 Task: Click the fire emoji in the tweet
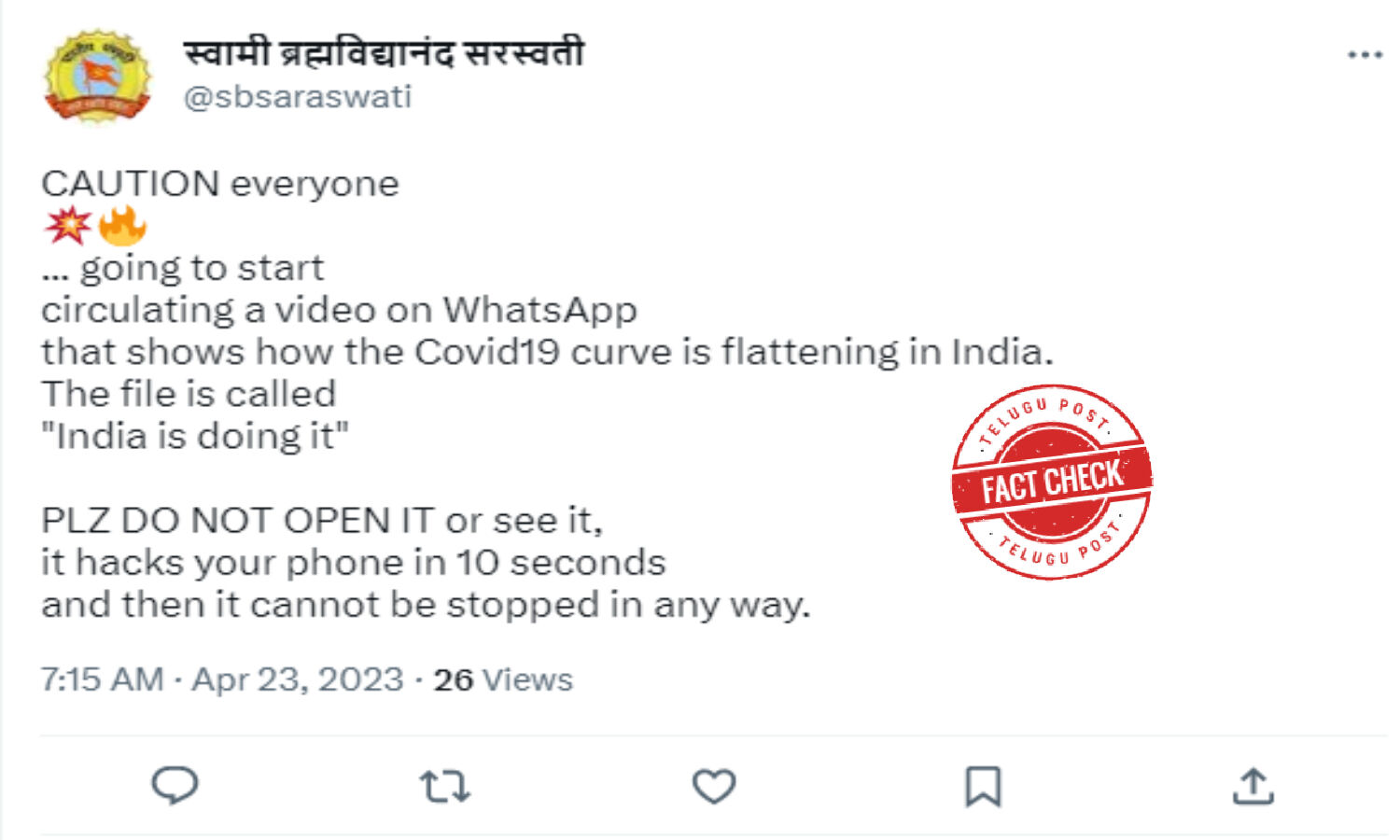(x=122, y=225)
